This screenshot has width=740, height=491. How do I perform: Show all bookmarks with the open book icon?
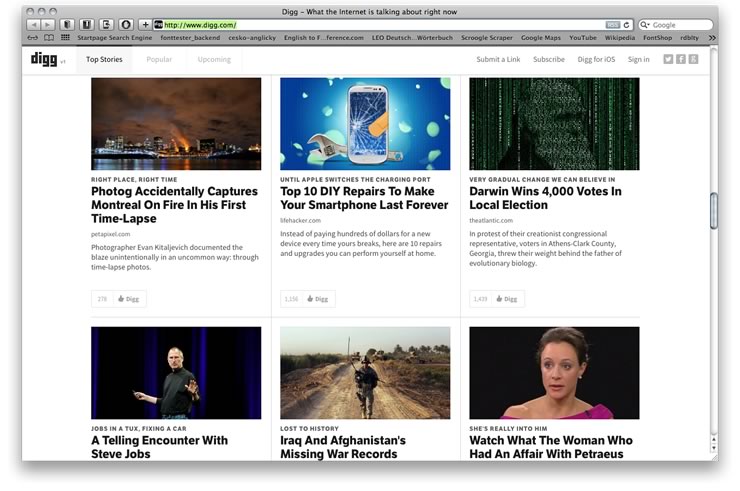(49, 37)
